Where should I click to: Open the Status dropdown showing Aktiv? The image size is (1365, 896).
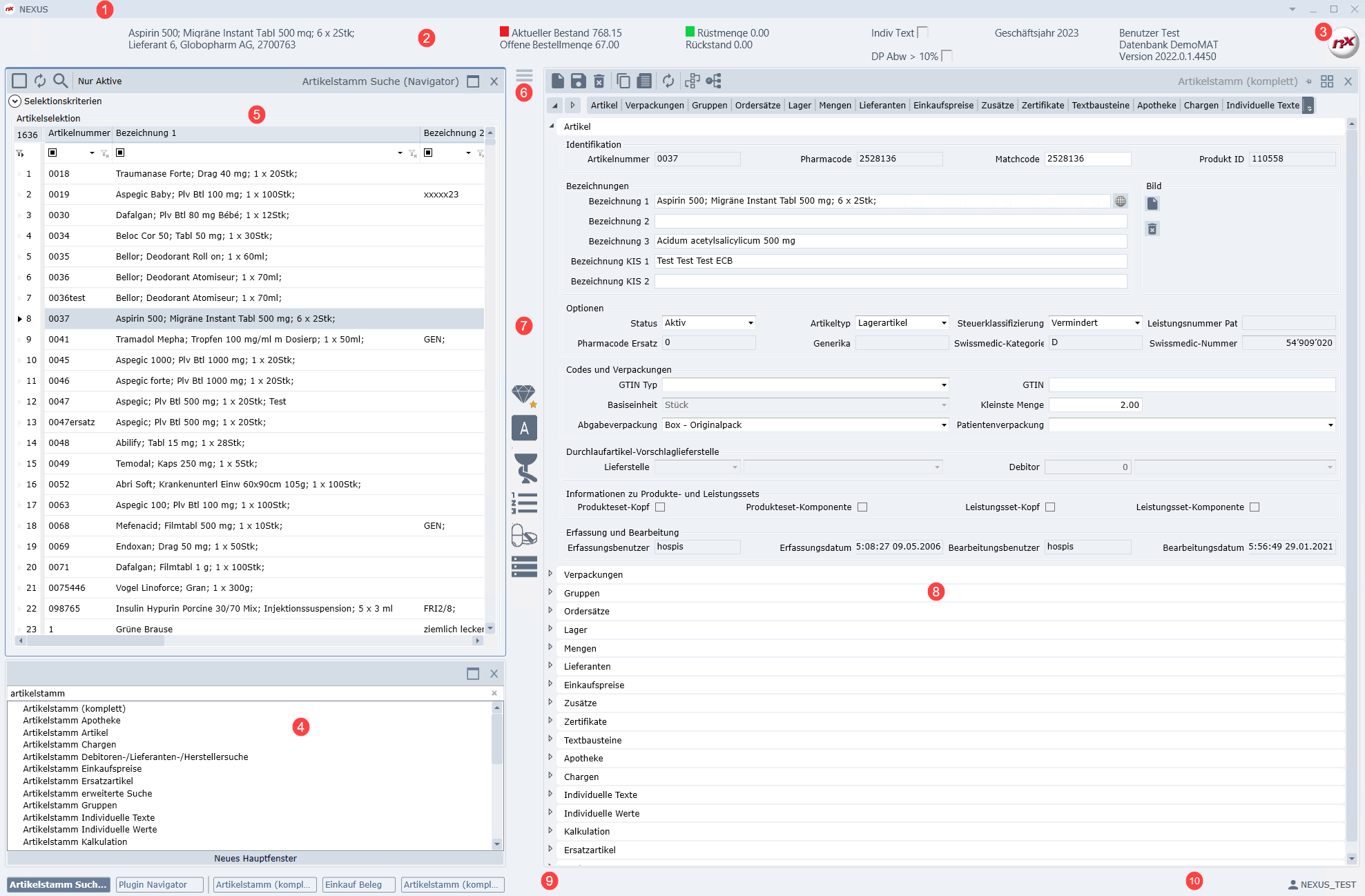pyautogui.click(x=751, y=323)
